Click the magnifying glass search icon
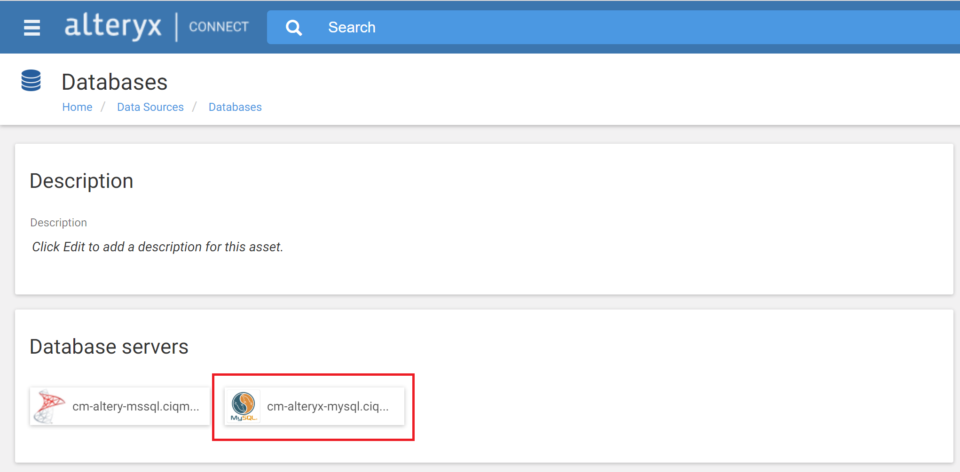Image resolution: width=960 pixels, height=472 pixels. pyautogui.click(x=294, y=28)
